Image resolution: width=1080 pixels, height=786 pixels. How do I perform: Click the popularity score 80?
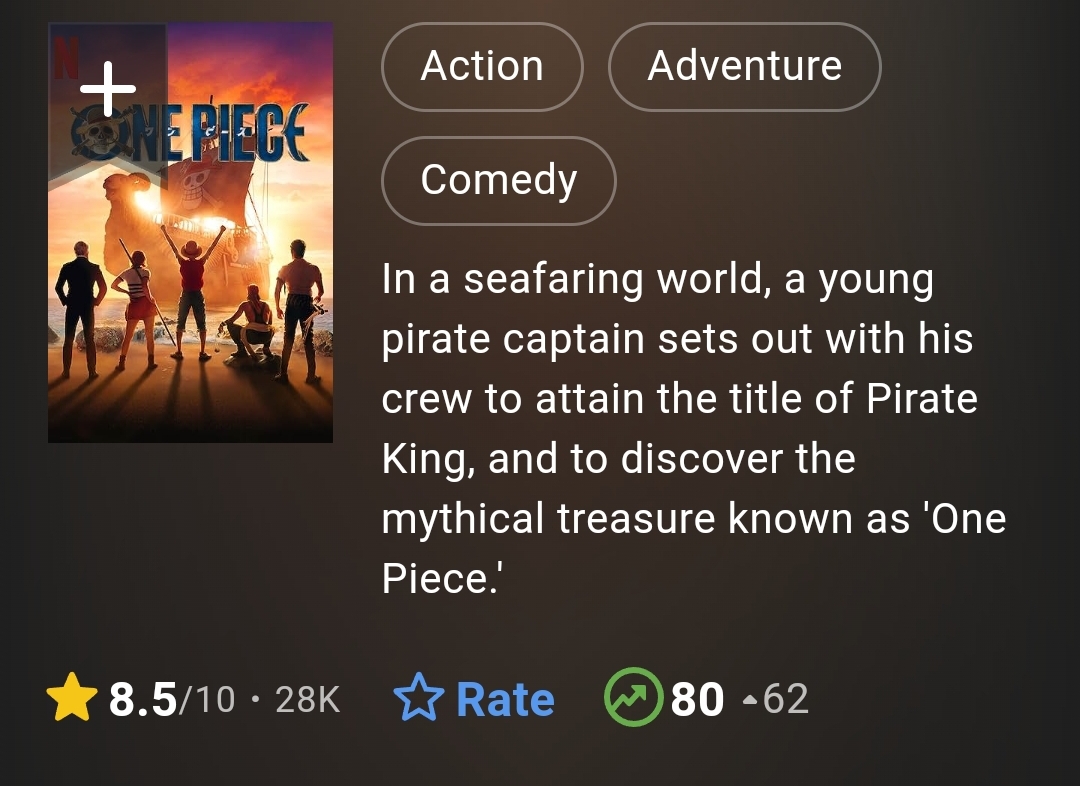tap(697, 700)
